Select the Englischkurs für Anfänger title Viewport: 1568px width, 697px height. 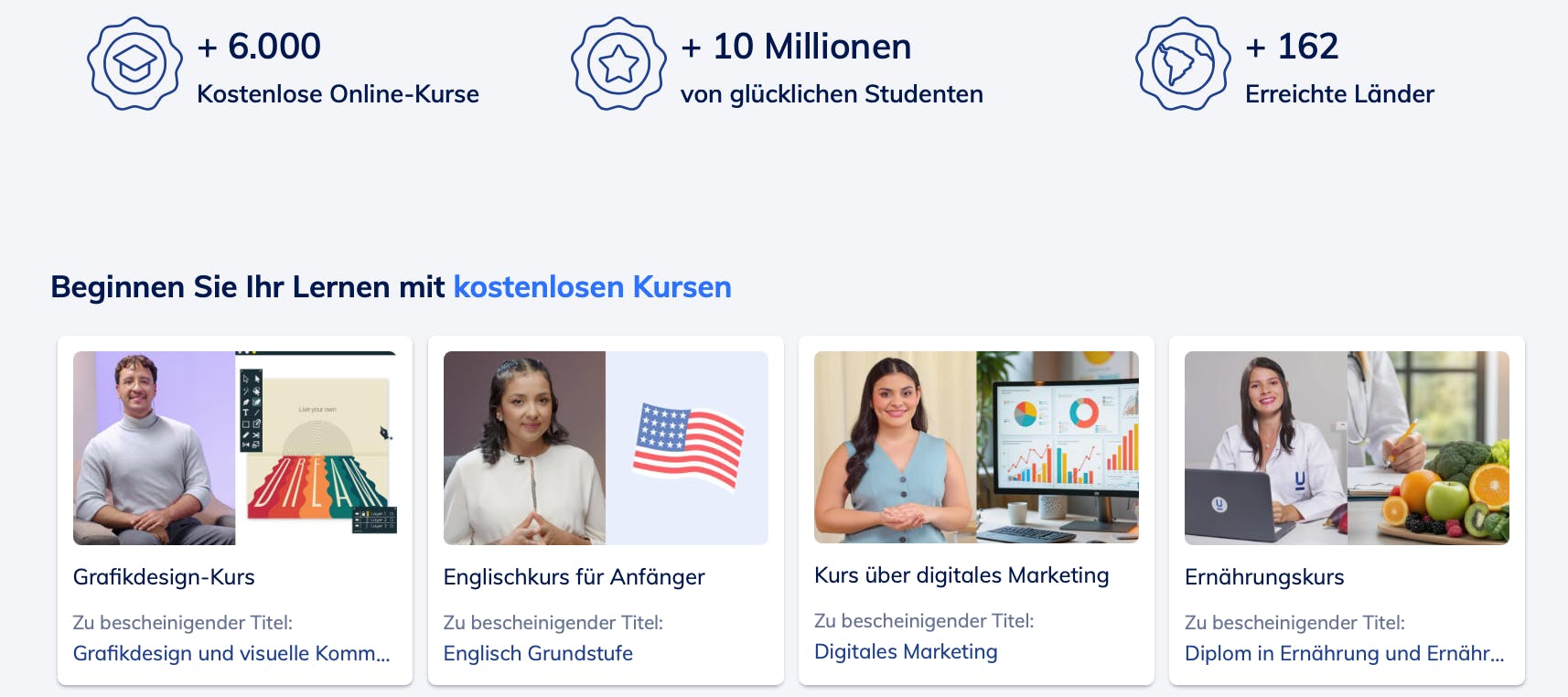574,577
